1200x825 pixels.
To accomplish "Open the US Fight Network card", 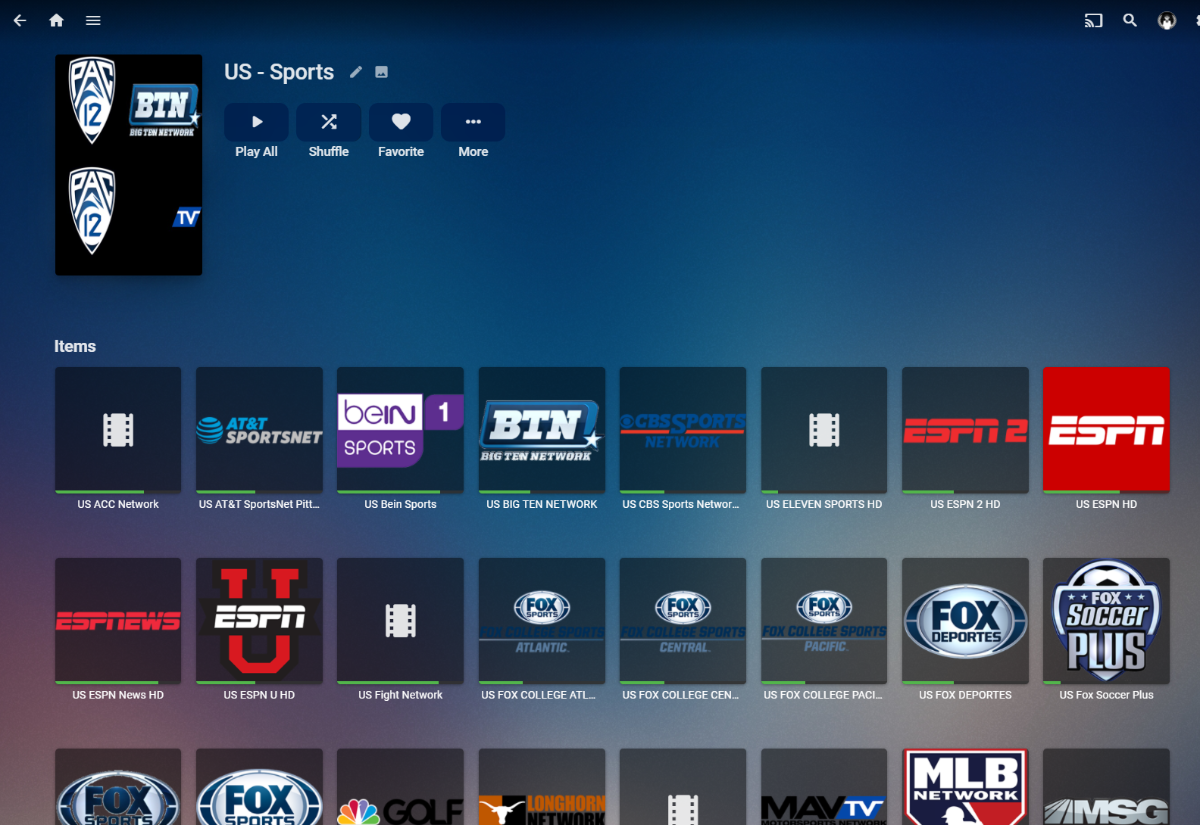I will point(401,621).
